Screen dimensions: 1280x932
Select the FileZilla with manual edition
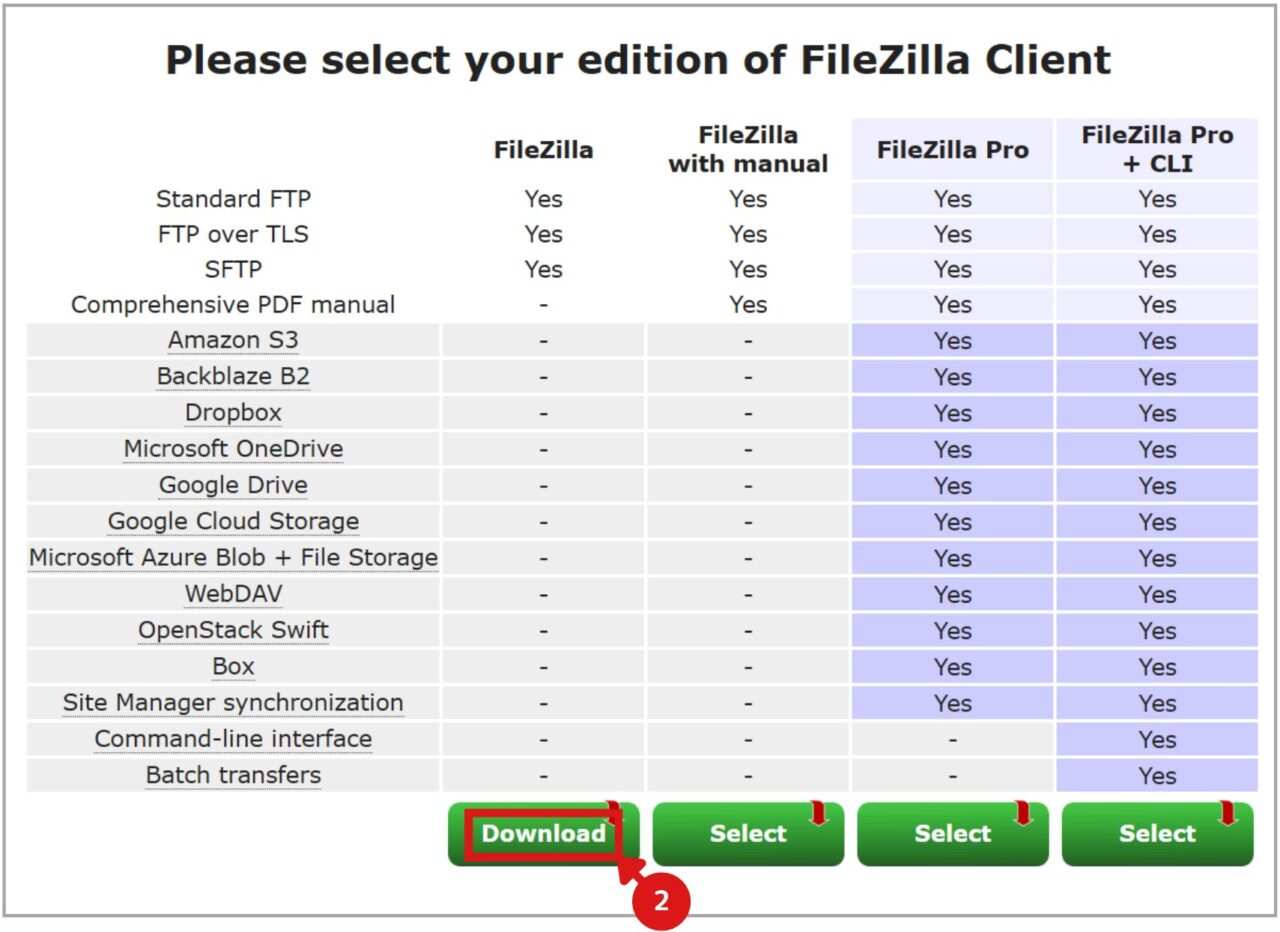pyautogui.click(x=748, y=833)
